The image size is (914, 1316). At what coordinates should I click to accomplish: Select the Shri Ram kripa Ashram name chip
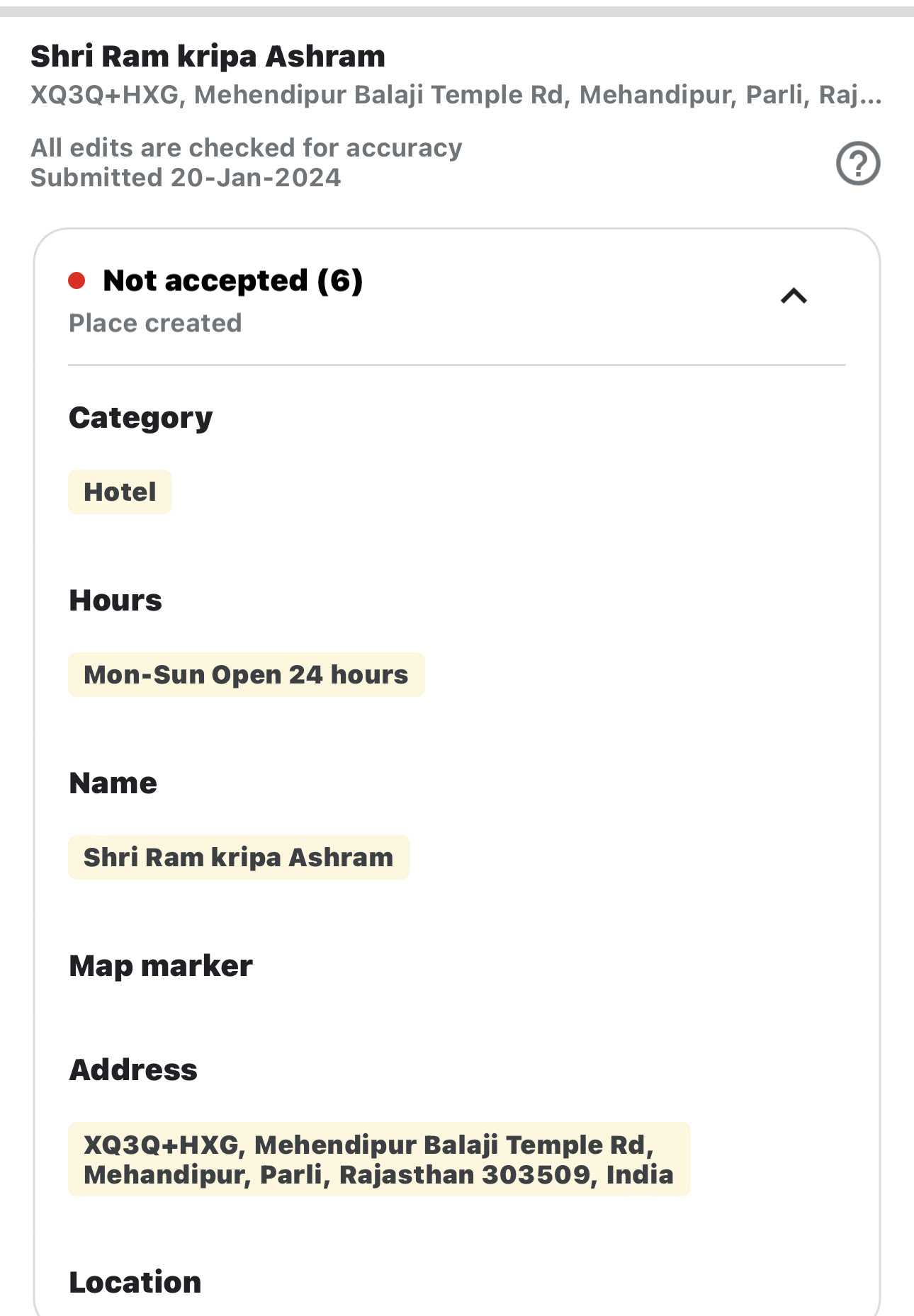[239, 858]
